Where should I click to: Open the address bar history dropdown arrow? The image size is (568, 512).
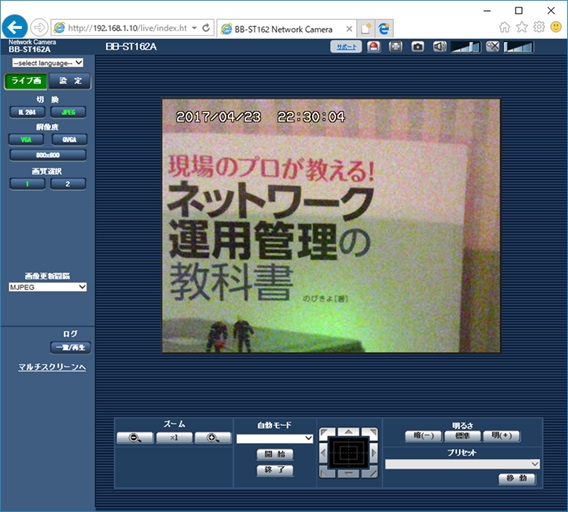195,28
